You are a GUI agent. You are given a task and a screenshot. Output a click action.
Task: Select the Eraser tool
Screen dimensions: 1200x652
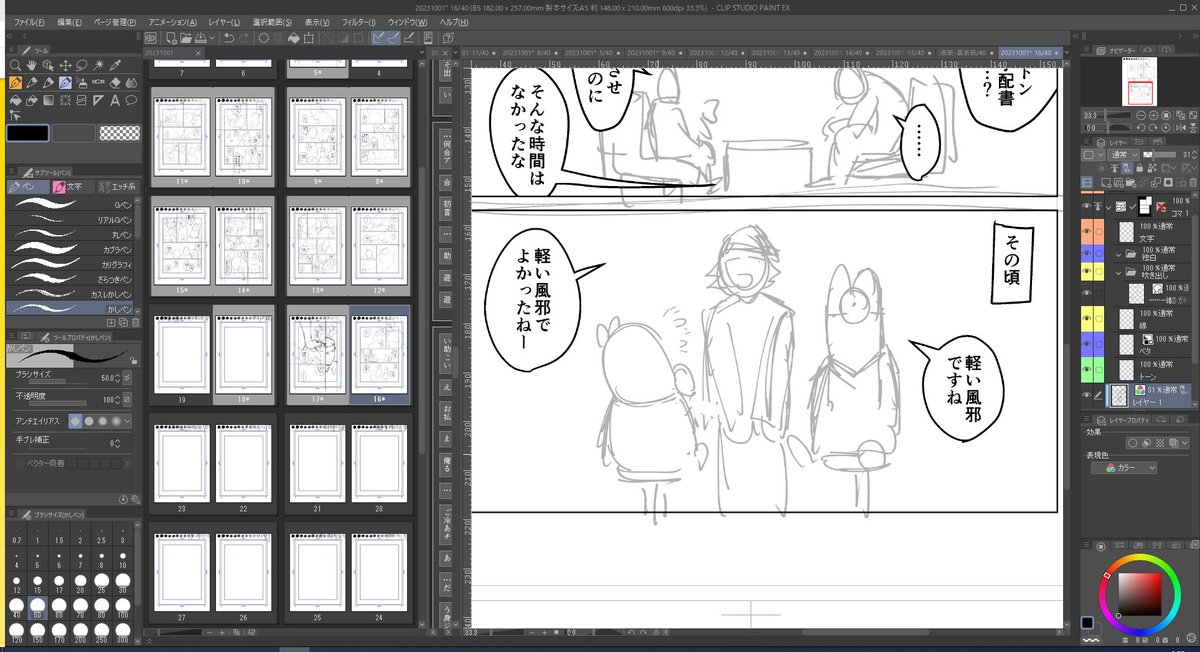[115, 83]
